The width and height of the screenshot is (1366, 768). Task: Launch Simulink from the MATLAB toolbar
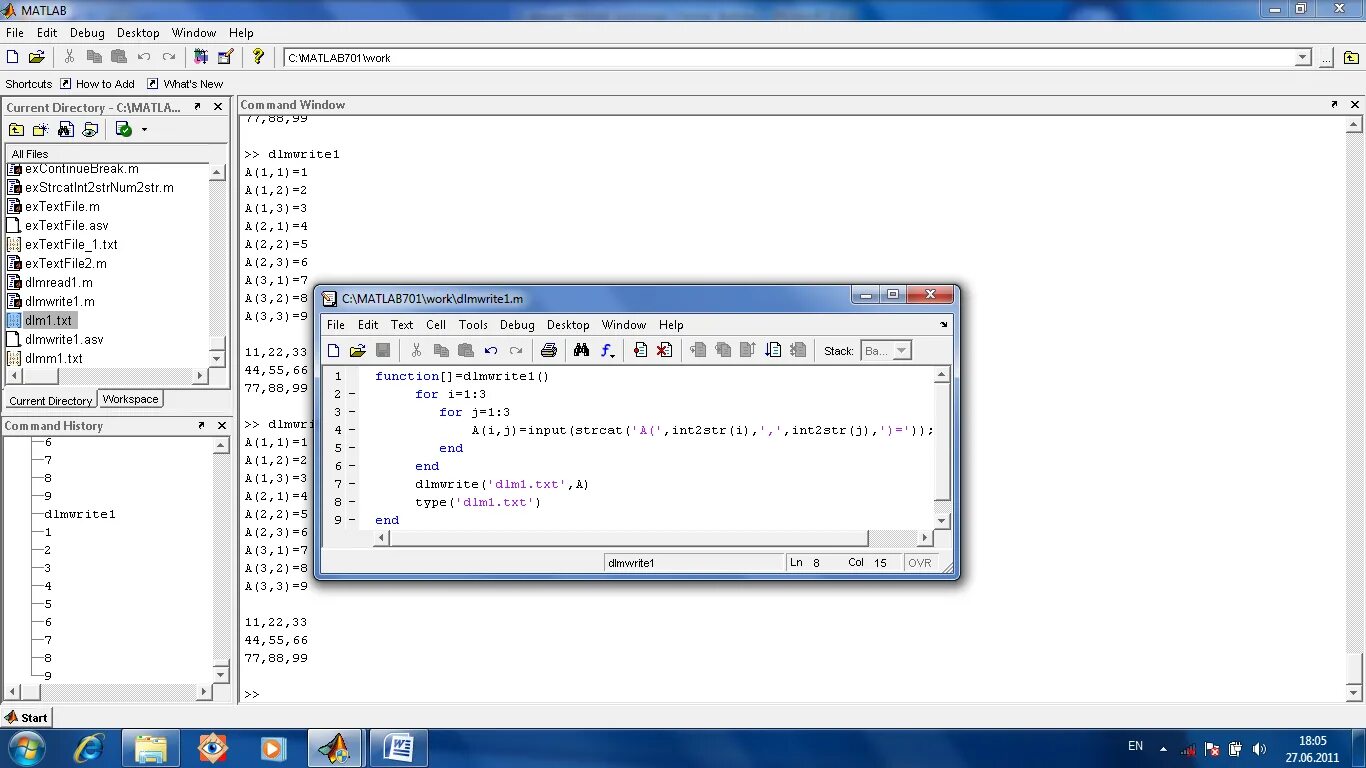[x=201, y=57]
